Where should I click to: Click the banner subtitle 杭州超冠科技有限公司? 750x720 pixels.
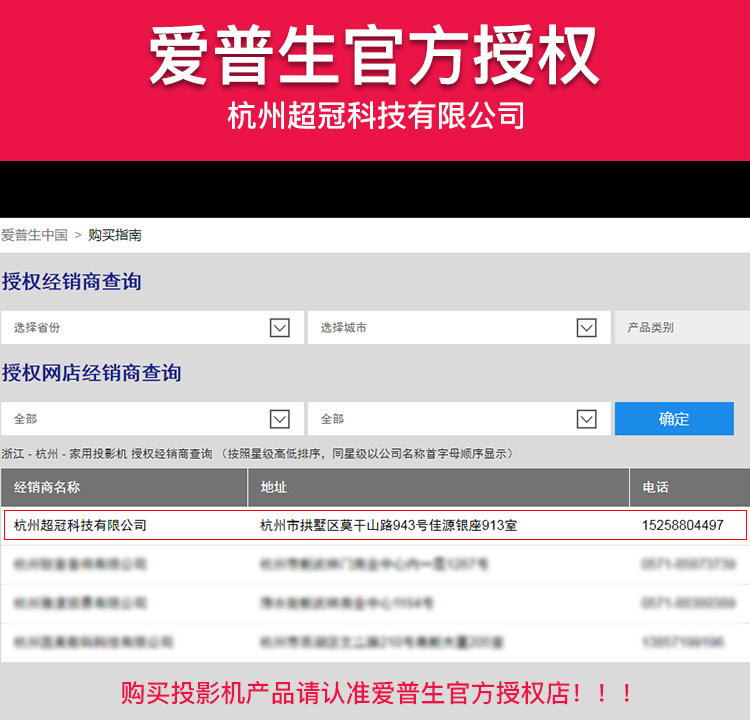(x=376, y=115)
